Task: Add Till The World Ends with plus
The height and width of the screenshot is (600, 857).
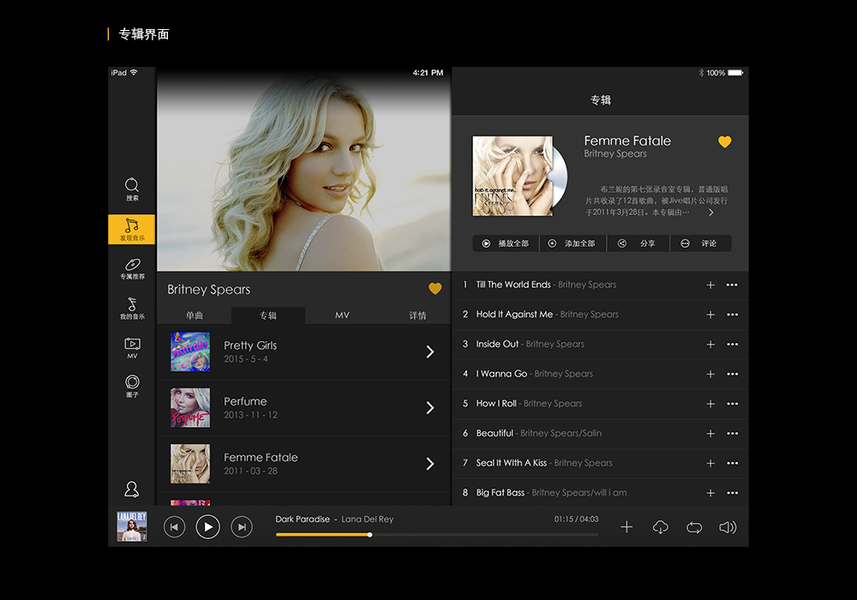Action: (711, 285)
